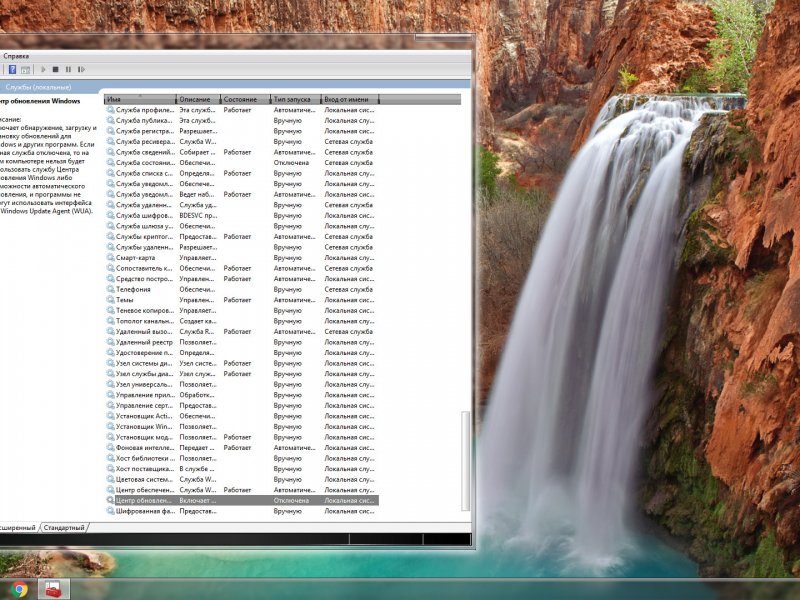Click the services list vertical scrollbar thumb
The height and width of the screenshot is (600, 800).
[x=465, y=460]
